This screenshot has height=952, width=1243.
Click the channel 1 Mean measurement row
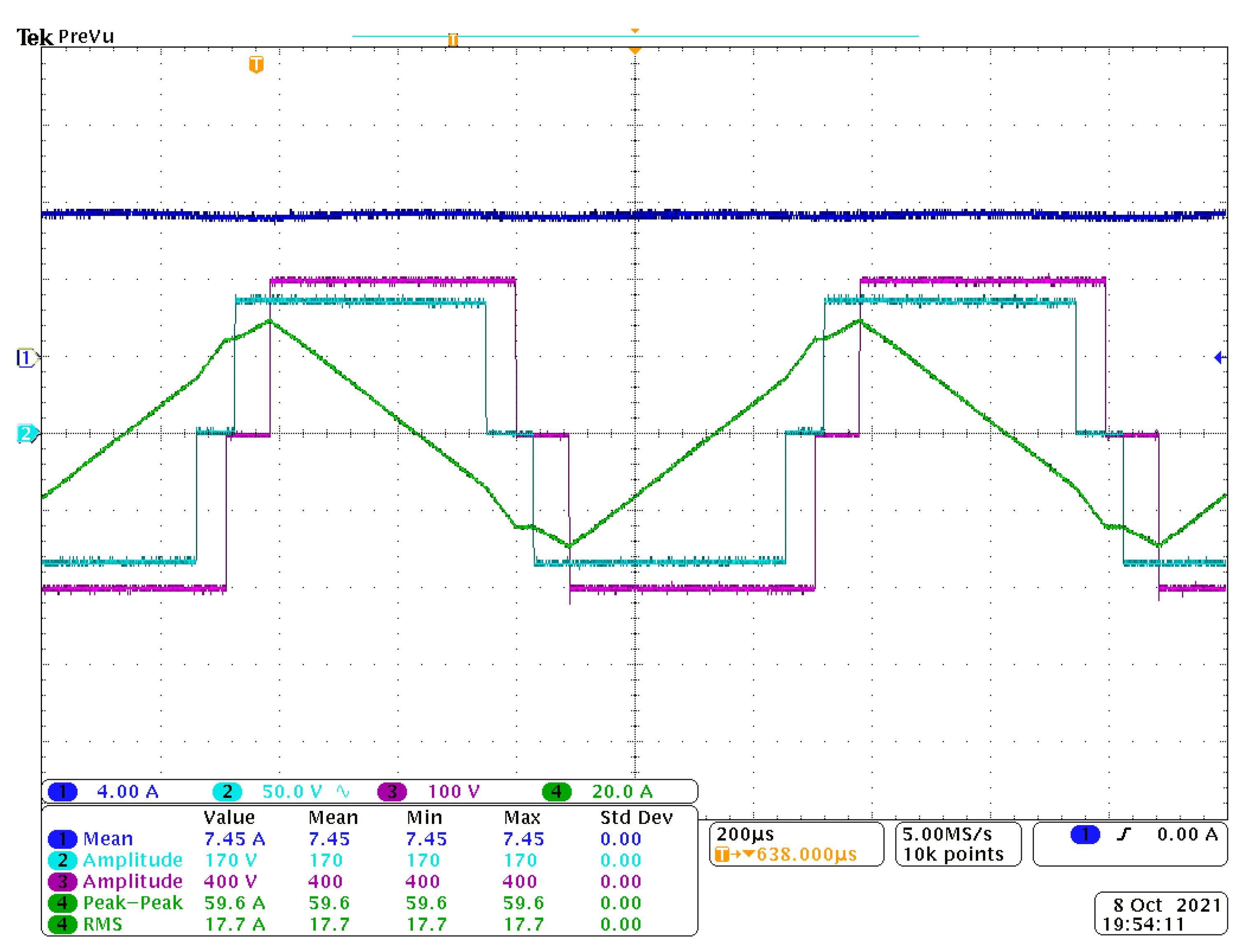107,839
